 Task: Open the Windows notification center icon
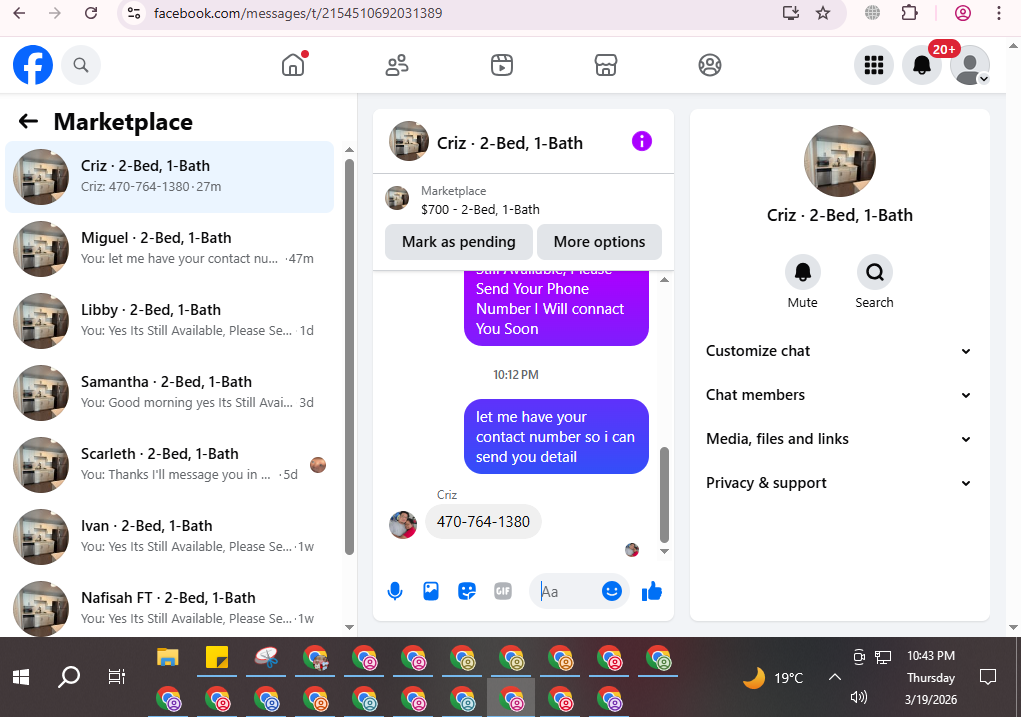point(988,677)
